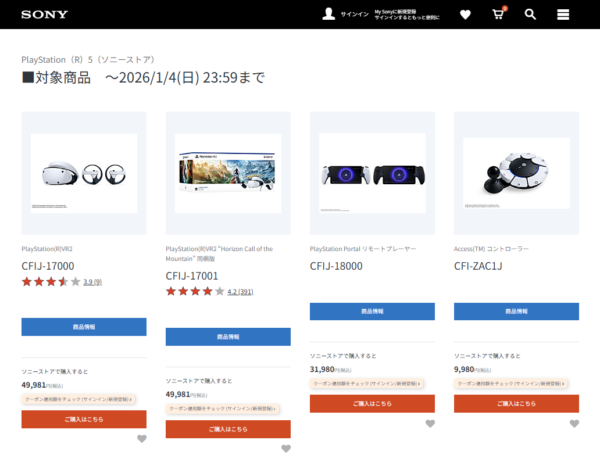Click the sign-in user profile icon
This screenshot has width=600, height=458.
329,14
